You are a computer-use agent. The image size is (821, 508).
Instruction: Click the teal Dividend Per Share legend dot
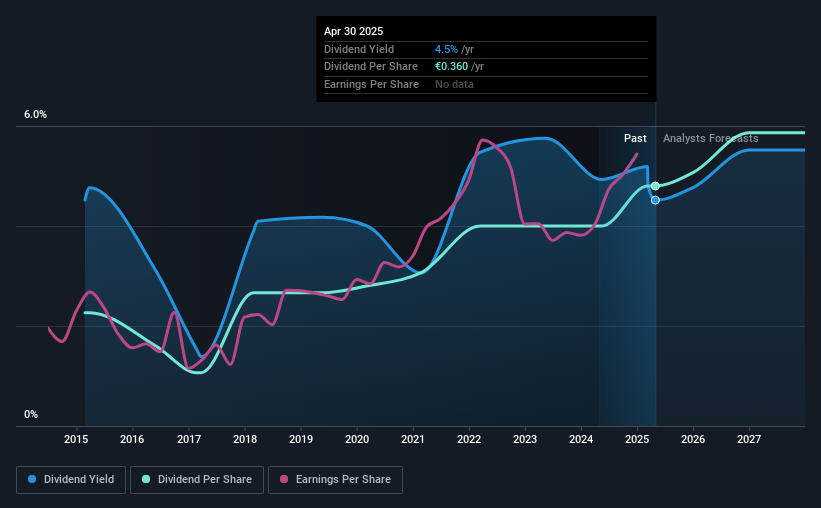point(146,479)
